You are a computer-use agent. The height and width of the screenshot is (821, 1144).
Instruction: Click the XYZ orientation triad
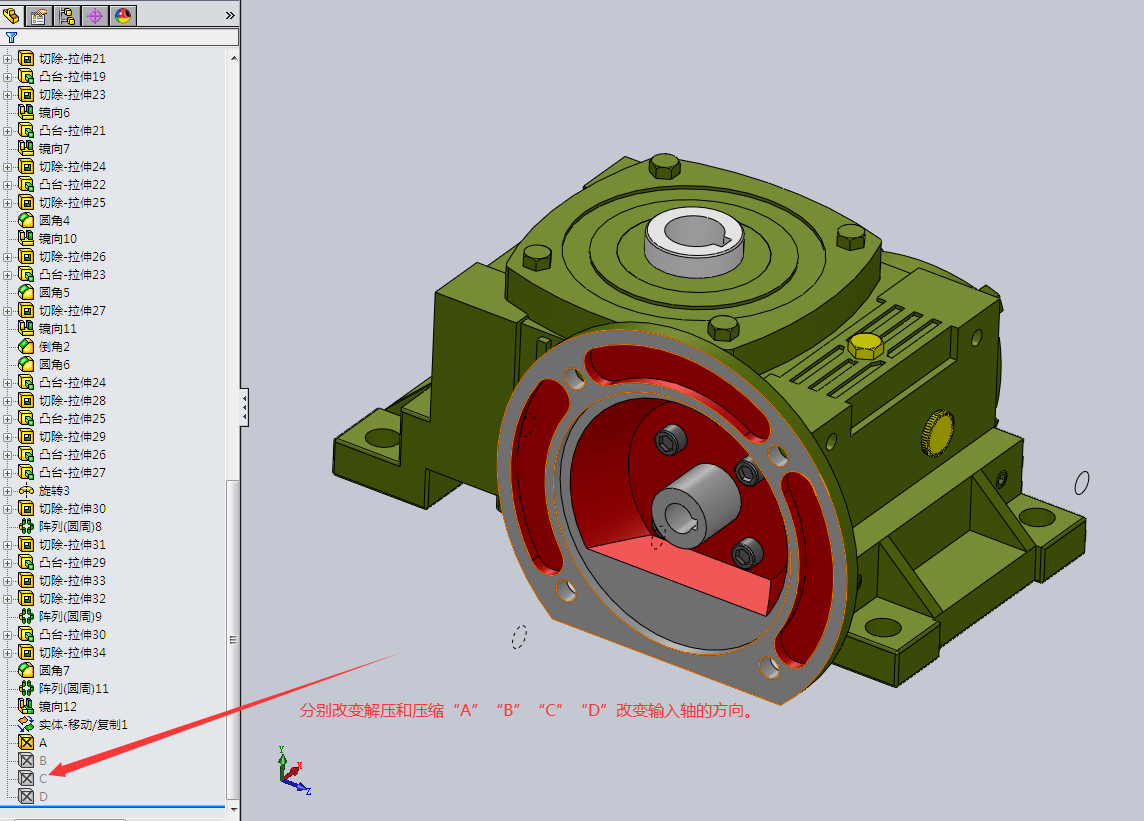click(x=295, y=771)
